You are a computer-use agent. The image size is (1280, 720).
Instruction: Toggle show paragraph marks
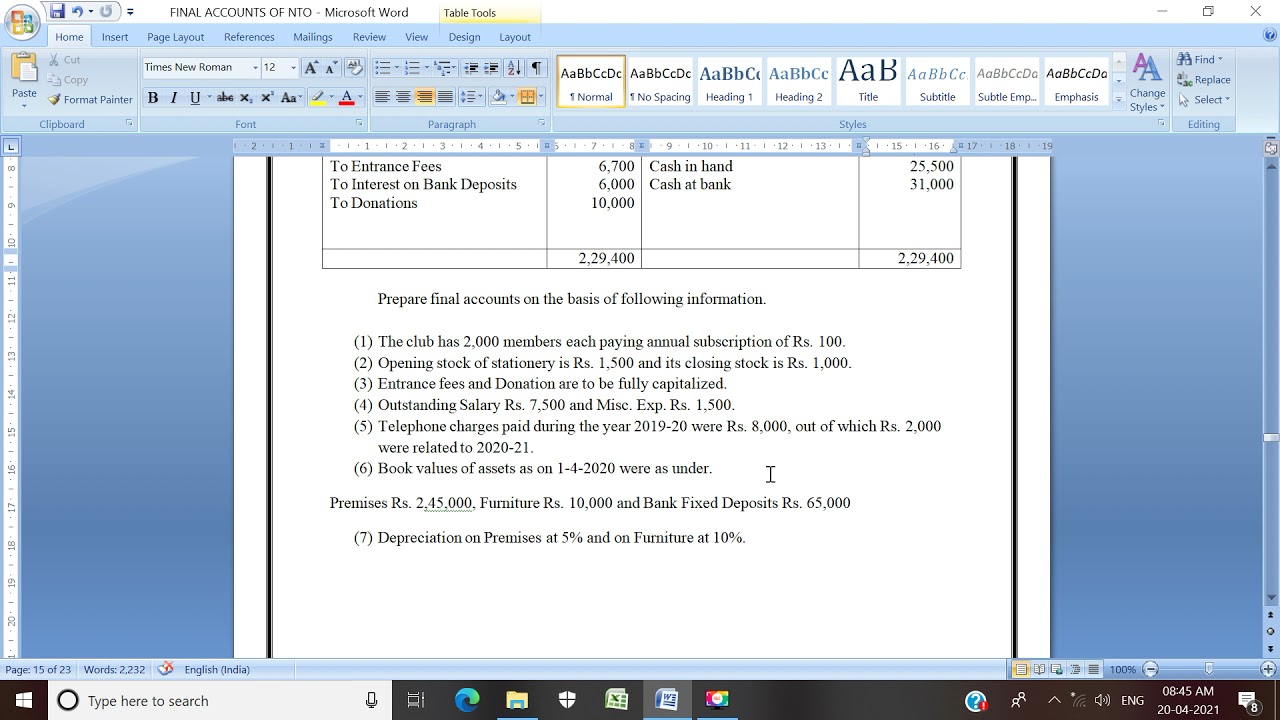[537, 67]
